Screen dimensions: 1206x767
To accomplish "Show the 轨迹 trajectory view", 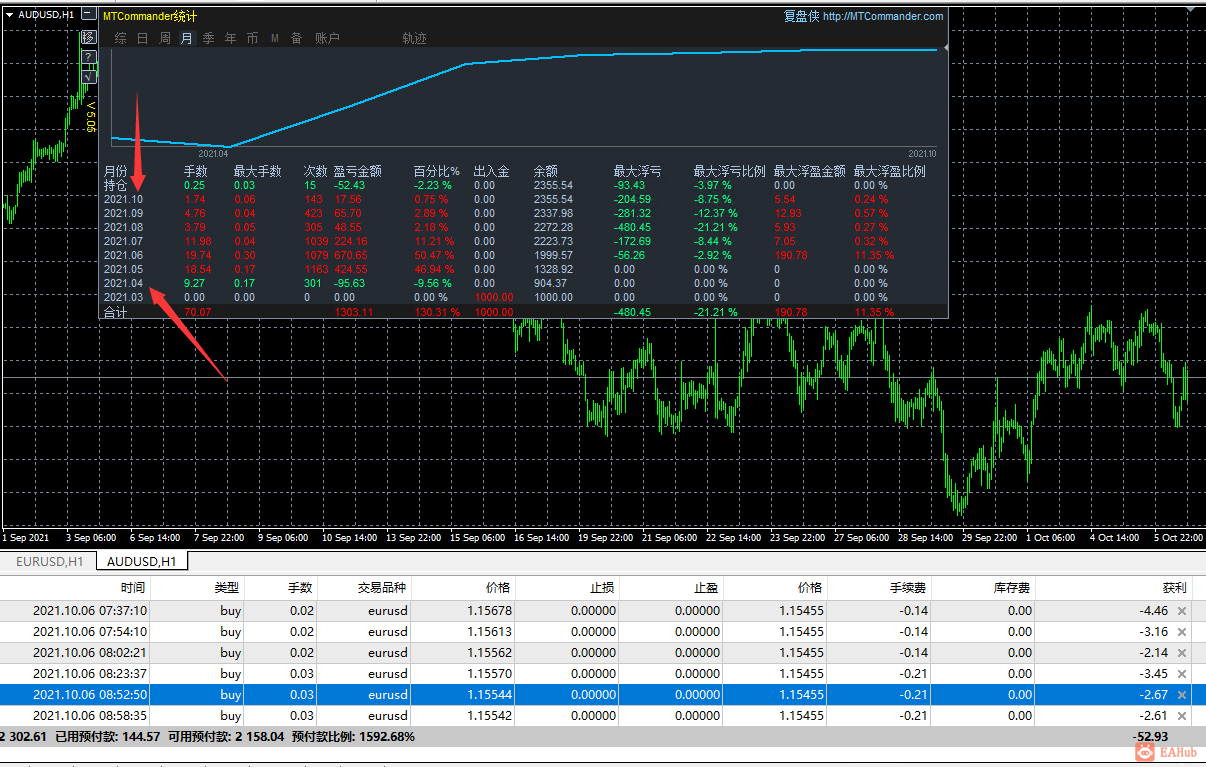I will click(x=414, y=39).
